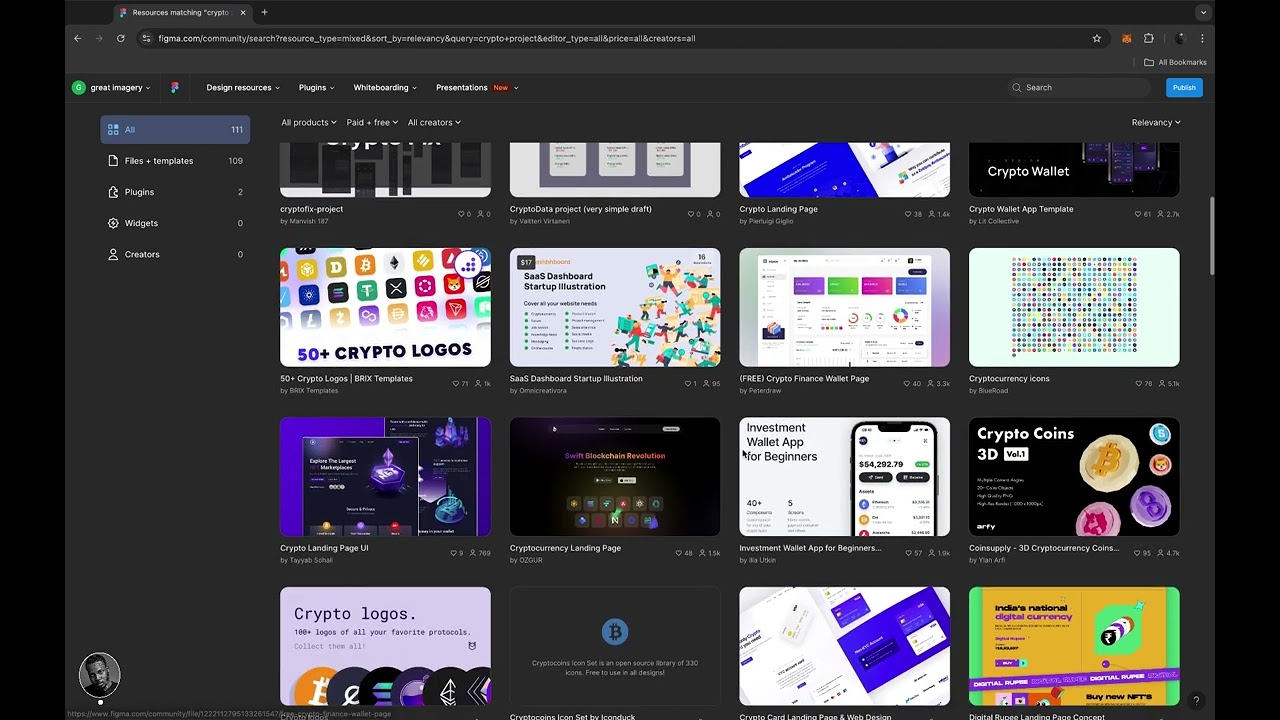This screenshot has width=1280, height=720.
Task: Open (FREE) Crypto Finance Wallet Page thumbnail
Action: [x=844, y=307]
